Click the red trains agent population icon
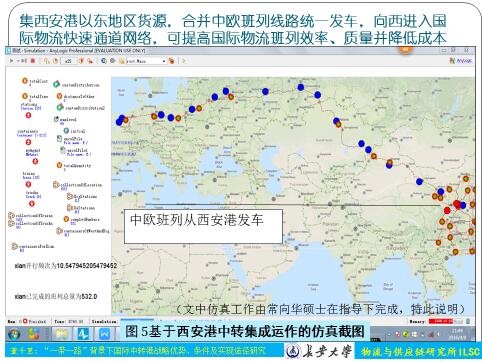The image size is (482, 362). click(28, 184)
